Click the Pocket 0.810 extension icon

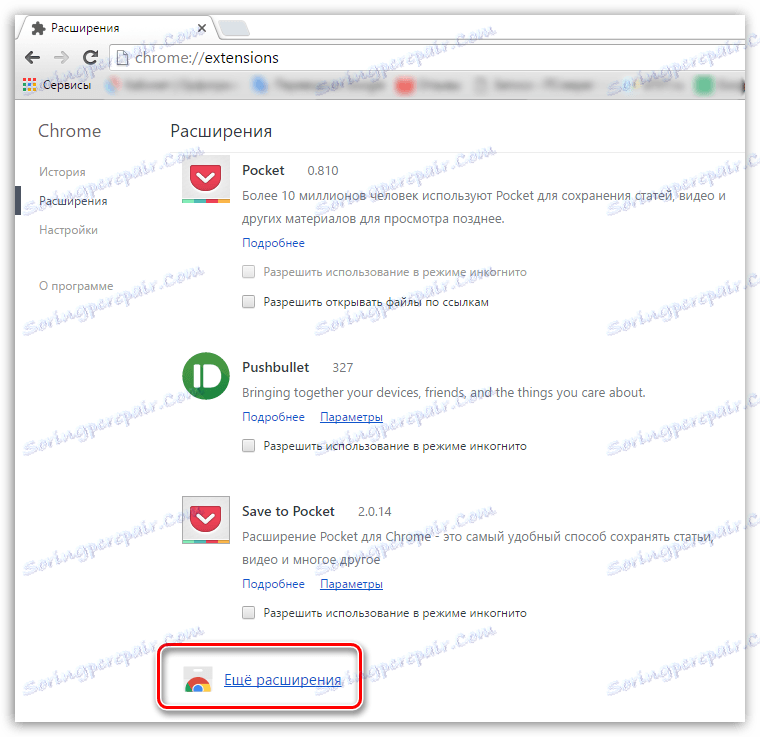coord(206,179)
